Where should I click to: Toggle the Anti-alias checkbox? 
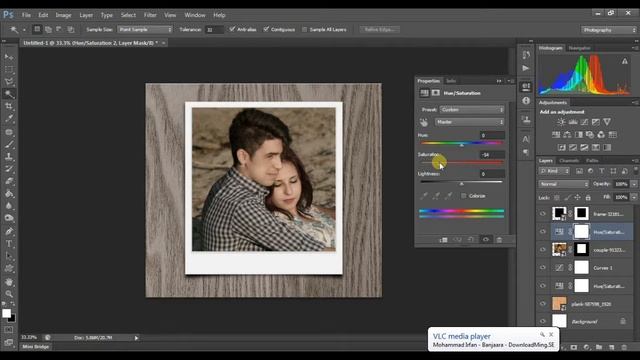click(x=232, y=29)
